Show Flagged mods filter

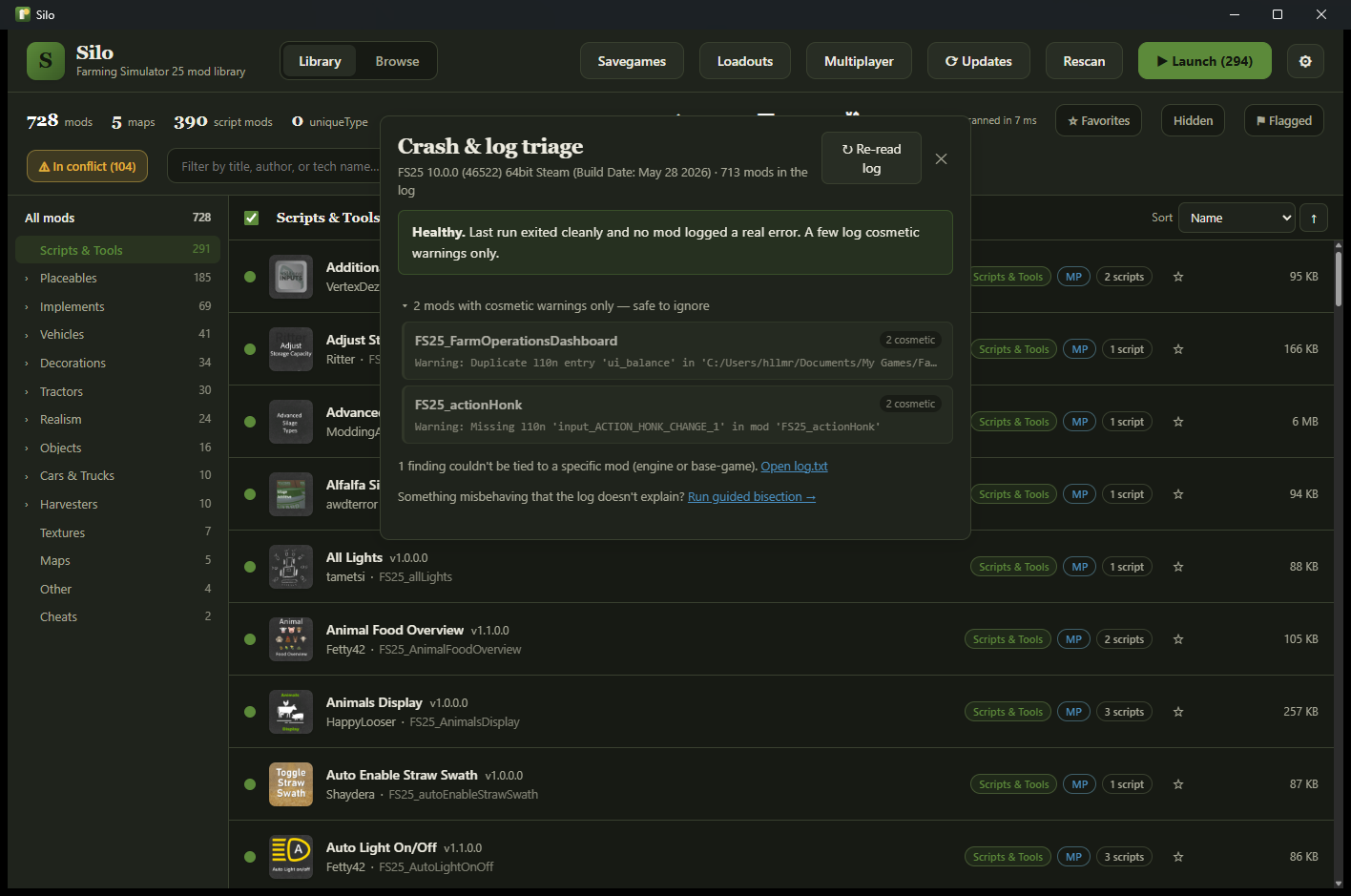point(1284,120)
